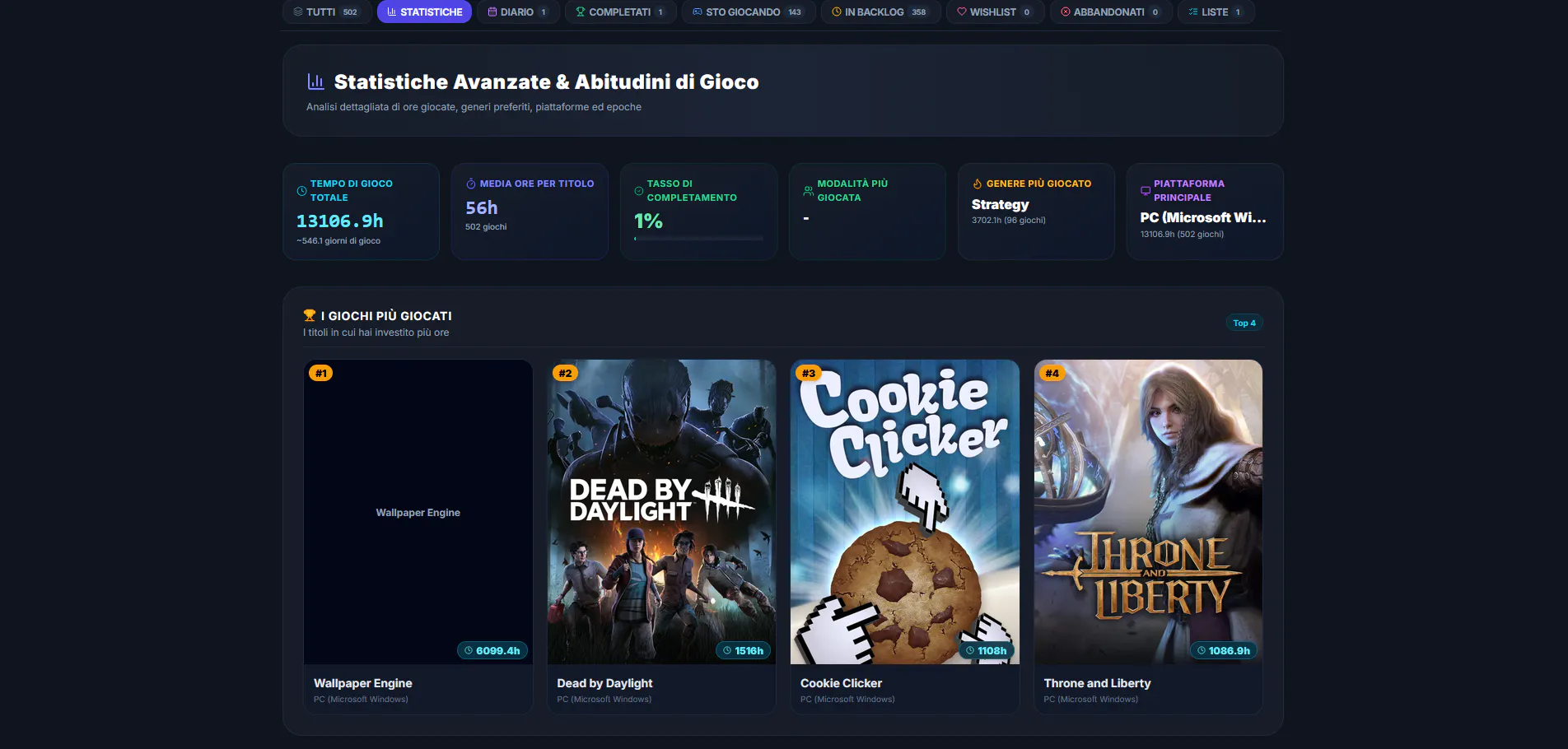
Task: Click the list icon on the Liste tab
Action: tap(1193, 12)
